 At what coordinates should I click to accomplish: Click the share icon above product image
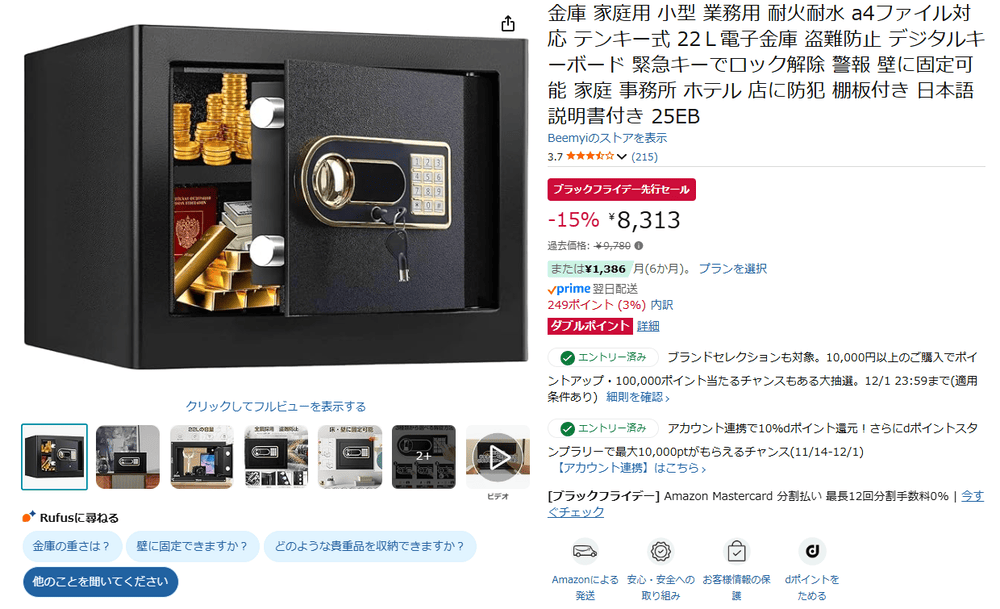click(508, 24)
